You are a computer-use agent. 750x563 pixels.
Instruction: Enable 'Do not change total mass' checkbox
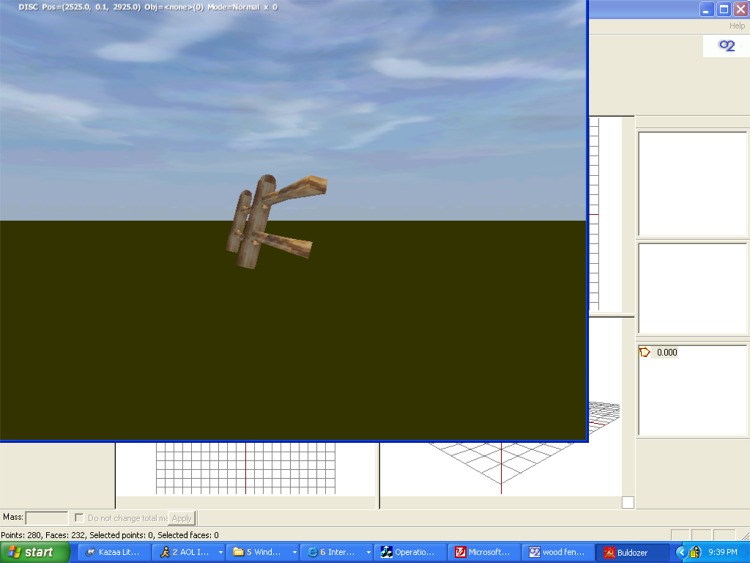click(80, 518)
